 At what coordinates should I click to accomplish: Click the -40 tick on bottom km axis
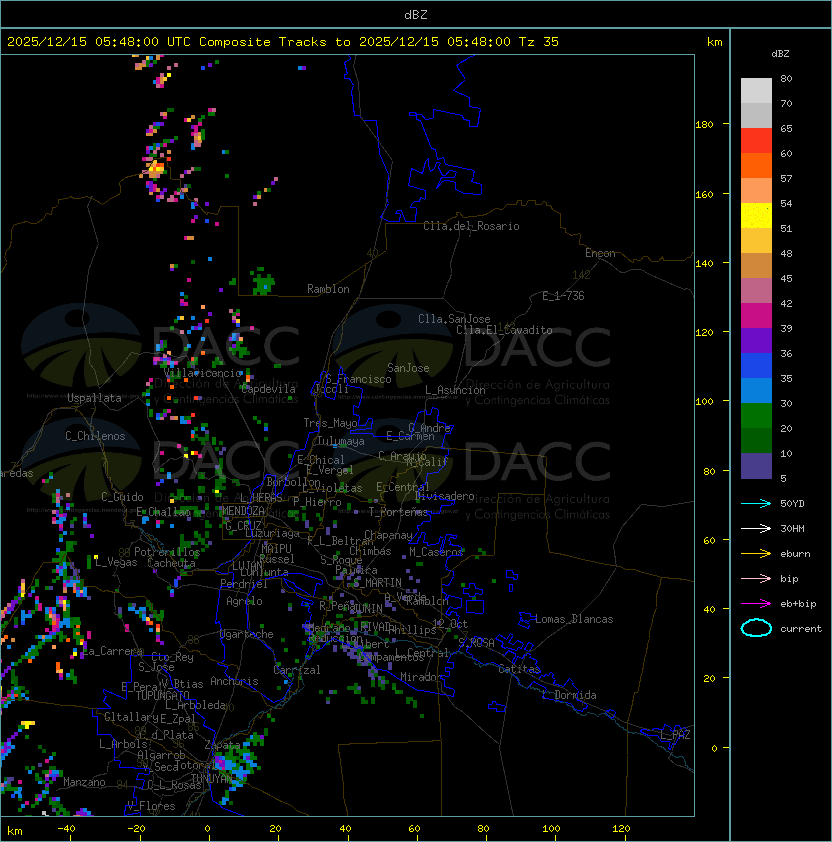pos(66,829)
